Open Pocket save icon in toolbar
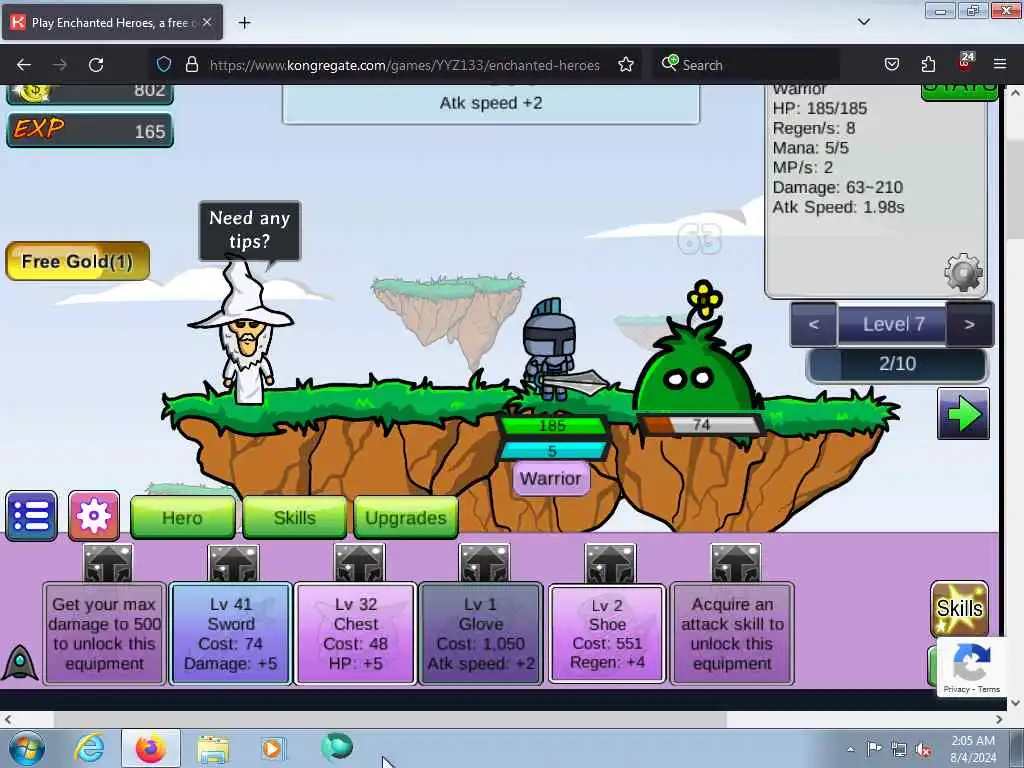 pos(891,65)
